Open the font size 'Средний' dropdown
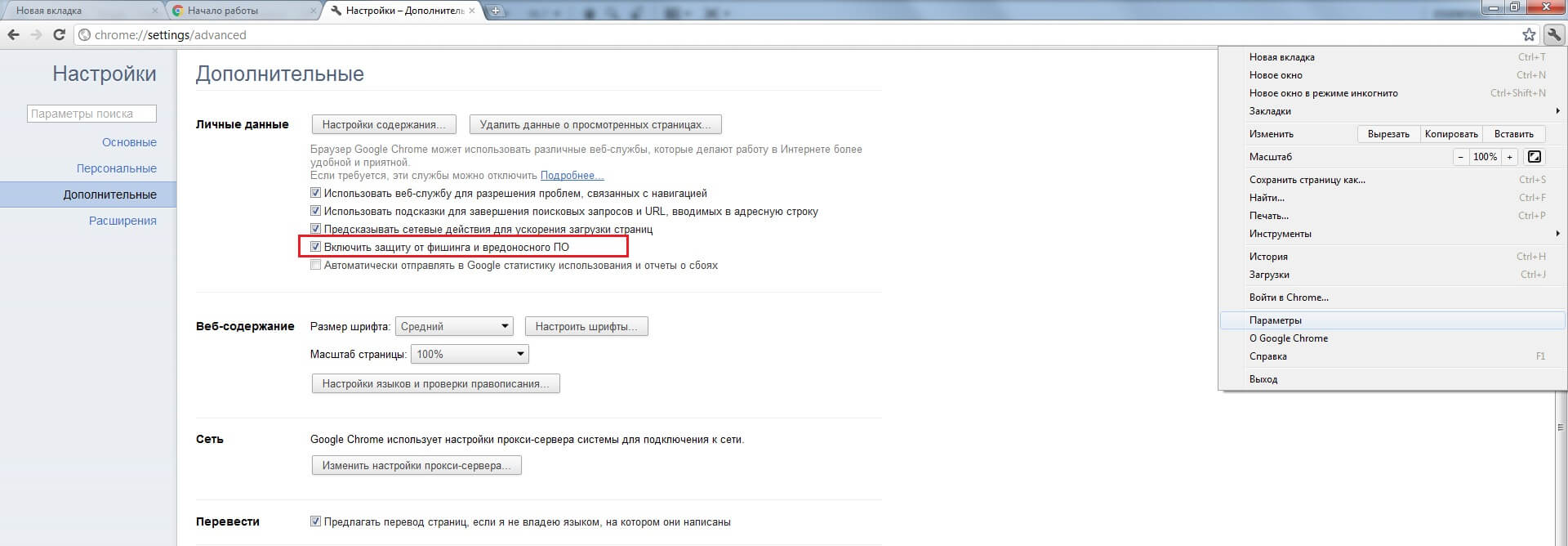1568x546 pixels. pyautogui.click(x=454, y=326)
